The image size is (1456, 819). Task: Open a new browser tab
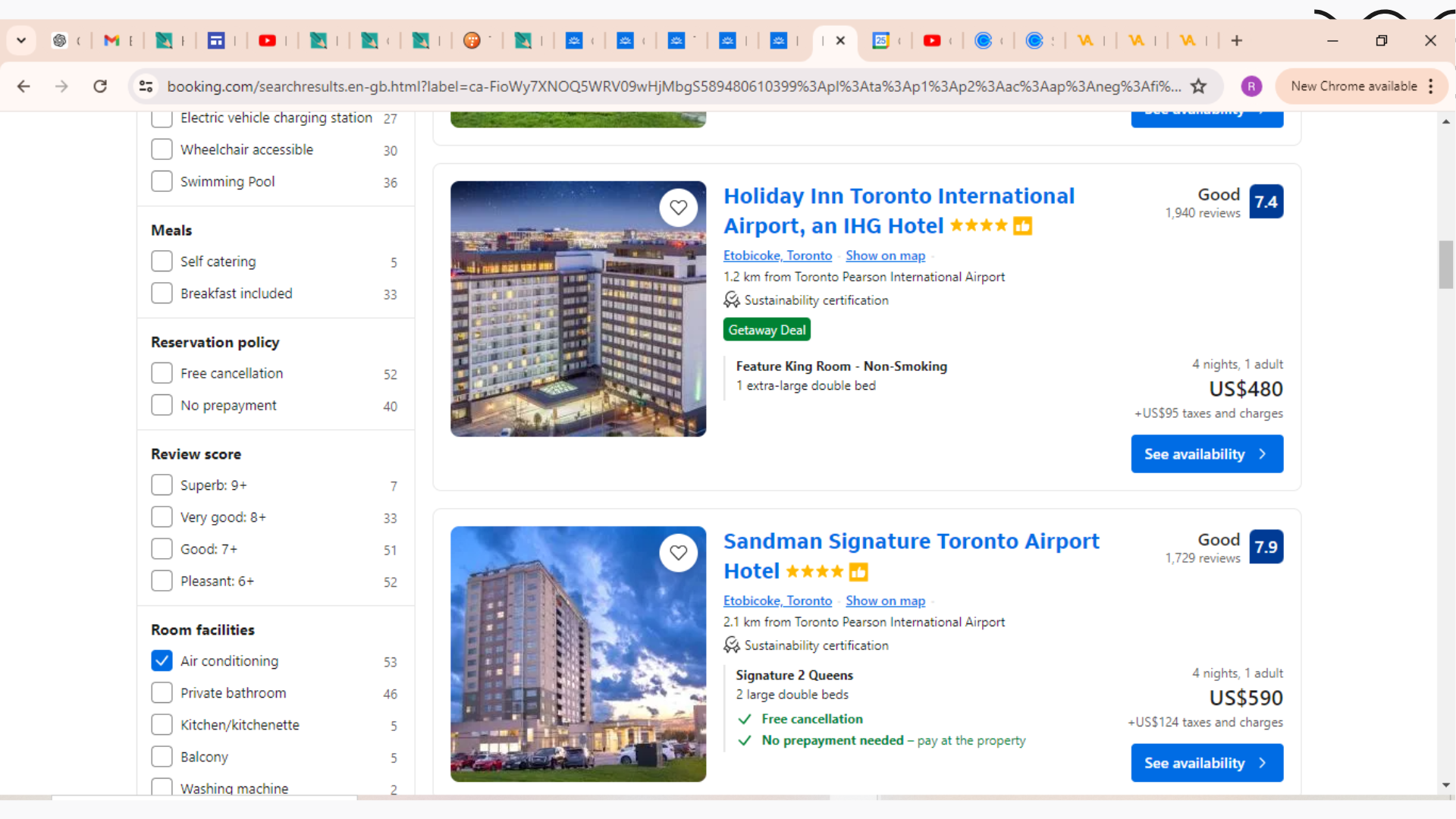coord(1237,40)
